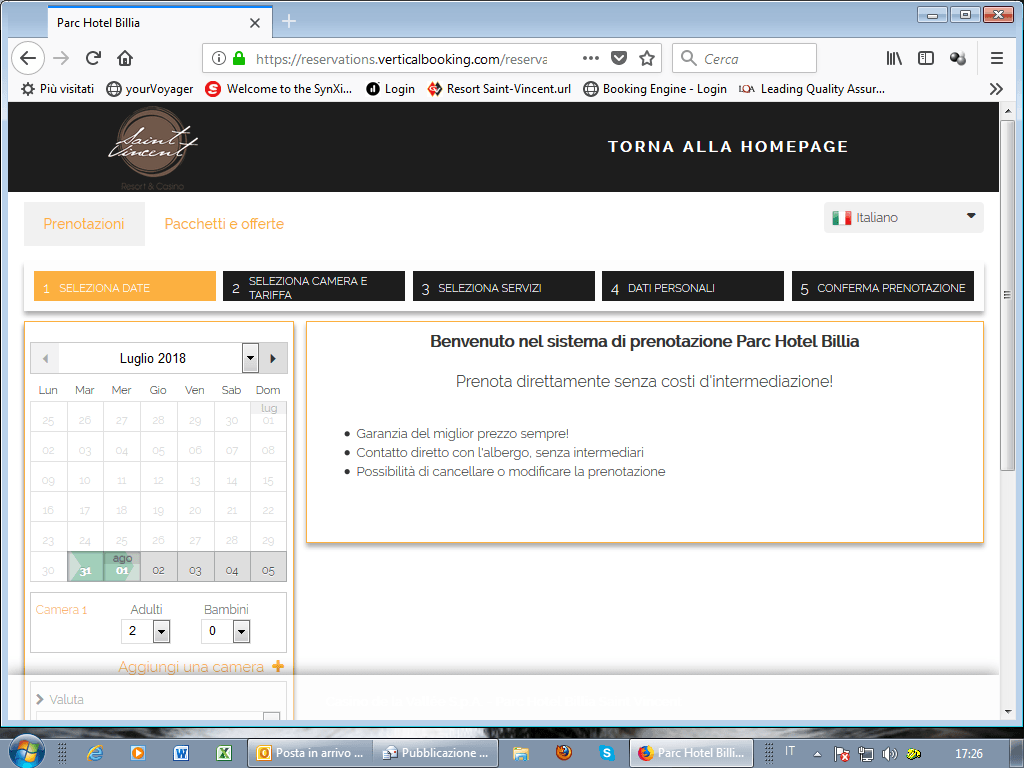Open Pubblicazione taskbar window
This screenshot has width=1024, height=768.
click(436, 753)
